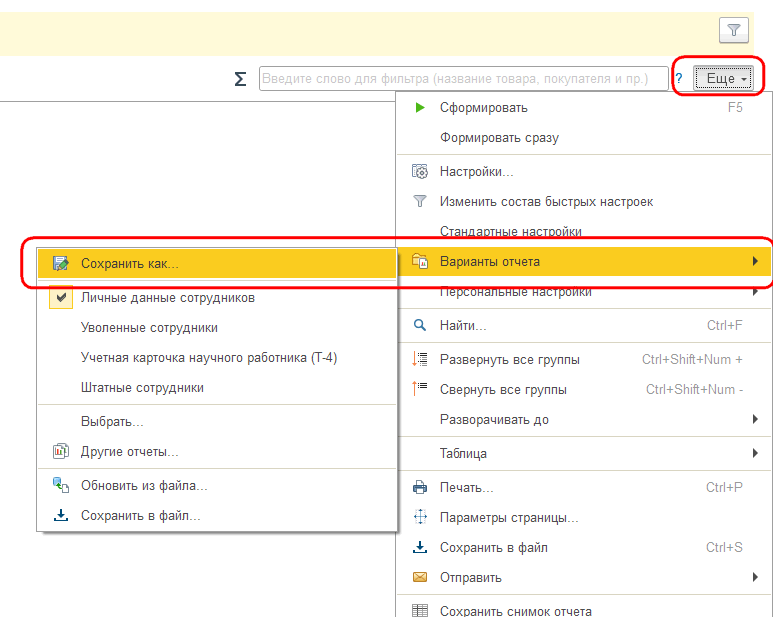Click the green Сформировать play icon

coord(420,107)
